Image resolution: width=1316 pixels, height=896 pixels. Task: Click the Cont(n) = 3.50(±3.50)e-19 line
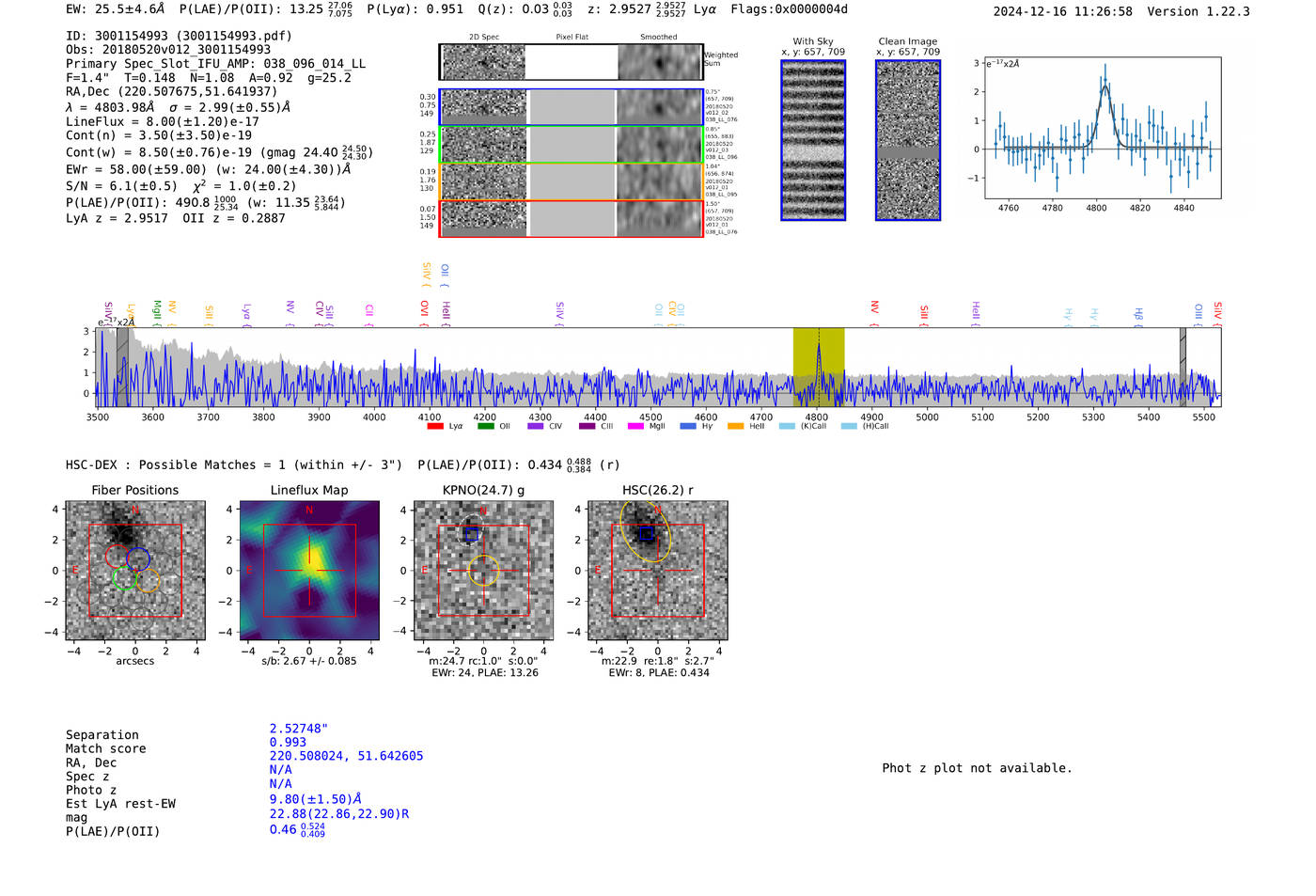click(159, 135)
